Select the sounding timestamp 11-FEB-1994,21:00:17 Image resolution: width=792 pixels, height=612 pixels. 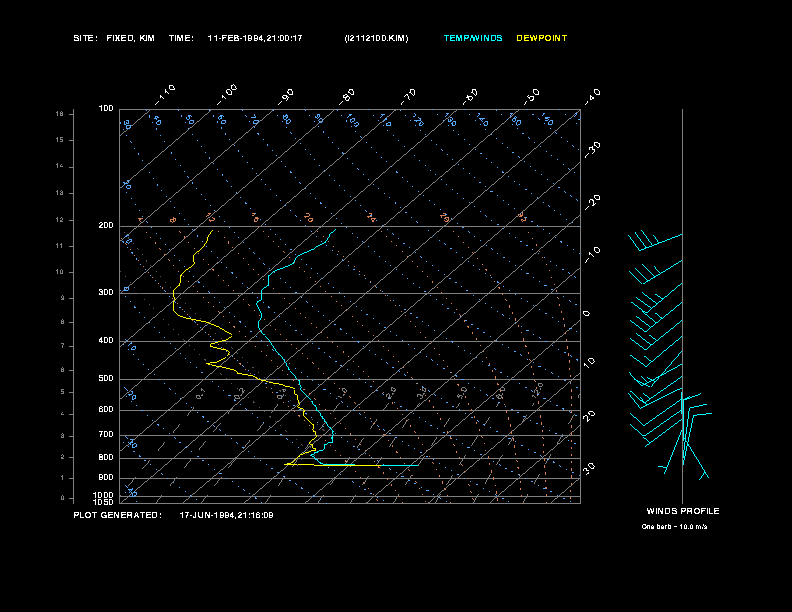coord(255,38)
